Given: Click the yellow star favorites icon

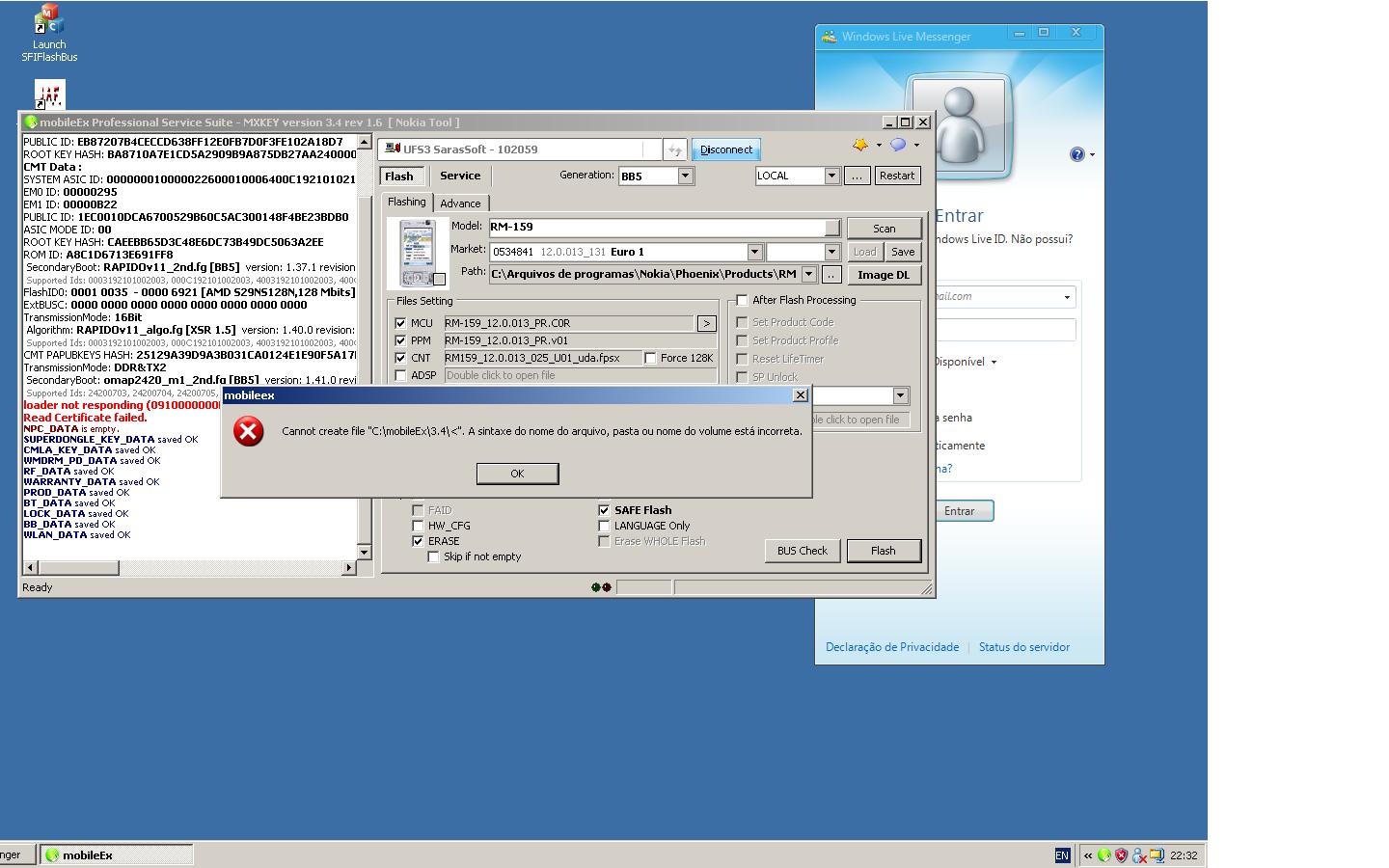Looking at the screenshot, I should pyautogui.click(x=860, y=145).
